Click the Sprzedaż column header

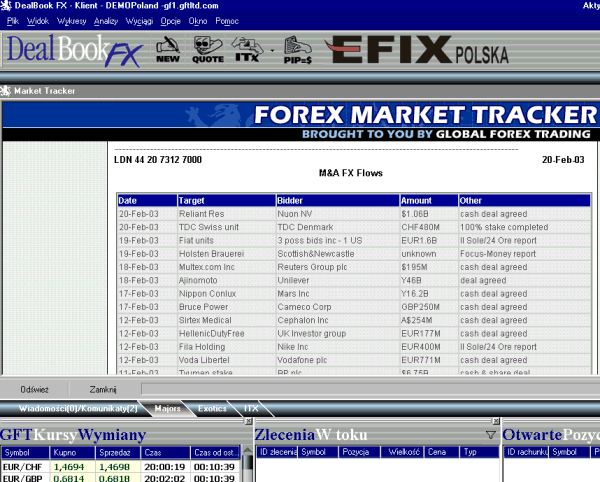point(118,453)
